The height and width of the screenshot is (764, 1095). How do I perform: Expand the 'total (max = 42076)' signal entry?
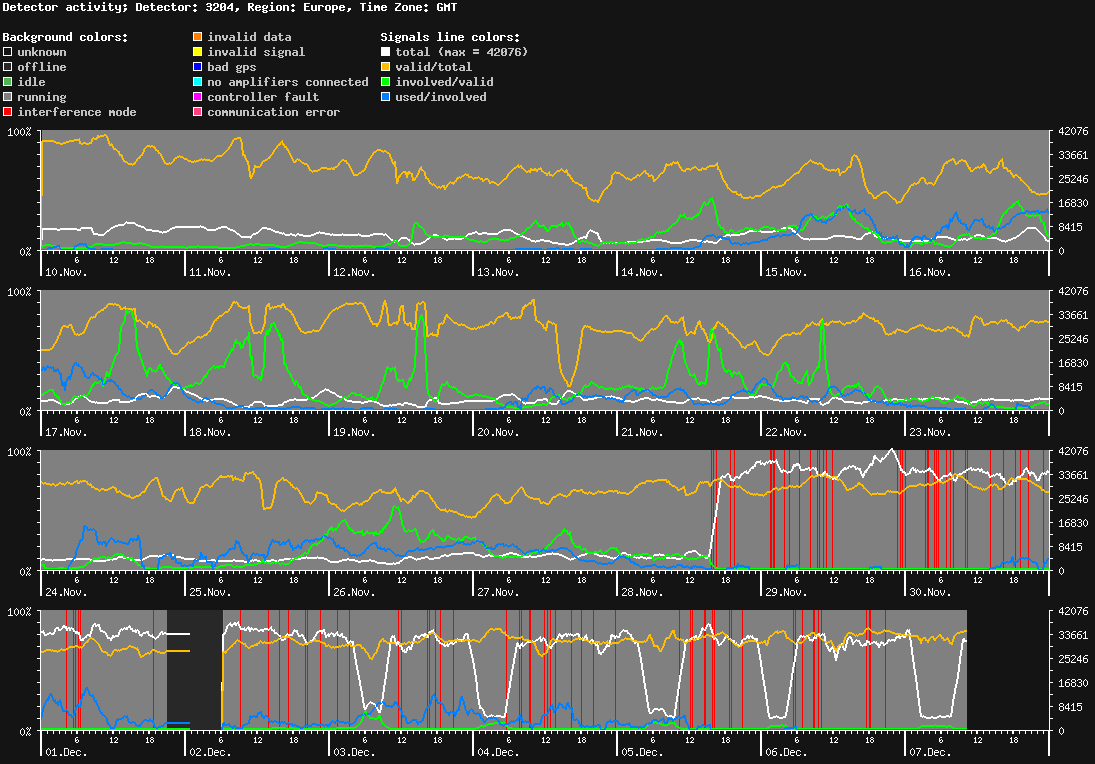tap(385, 51)
